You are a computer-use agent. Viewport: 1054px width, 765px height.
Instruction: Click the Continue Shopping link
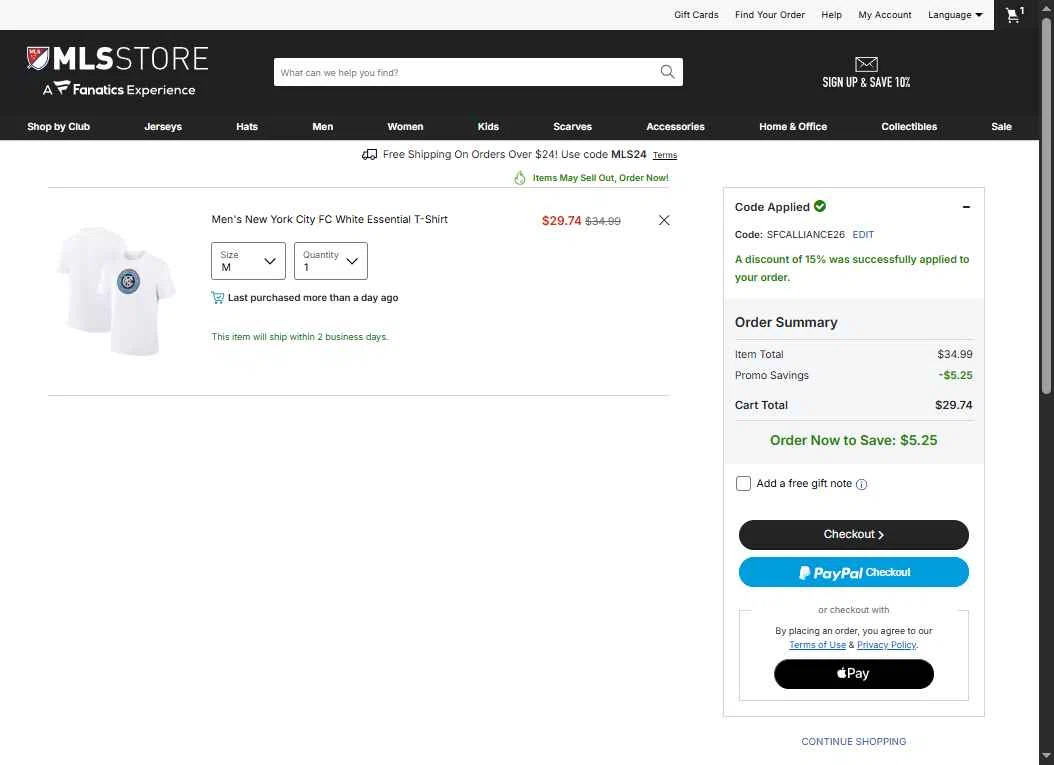pos(854,741)
